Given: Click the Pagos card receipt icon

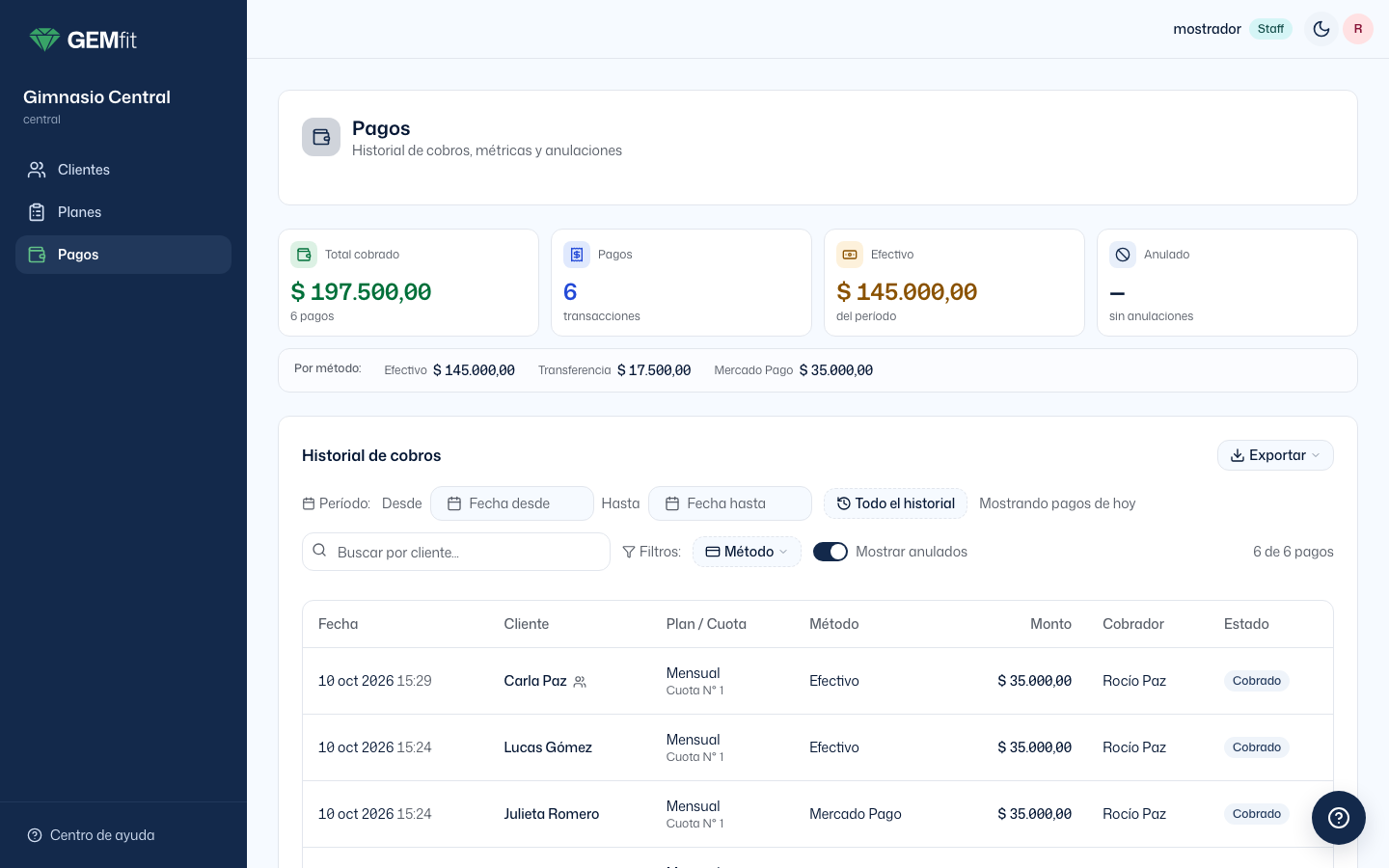Looking at the screenshot, I should coord(577,255).
